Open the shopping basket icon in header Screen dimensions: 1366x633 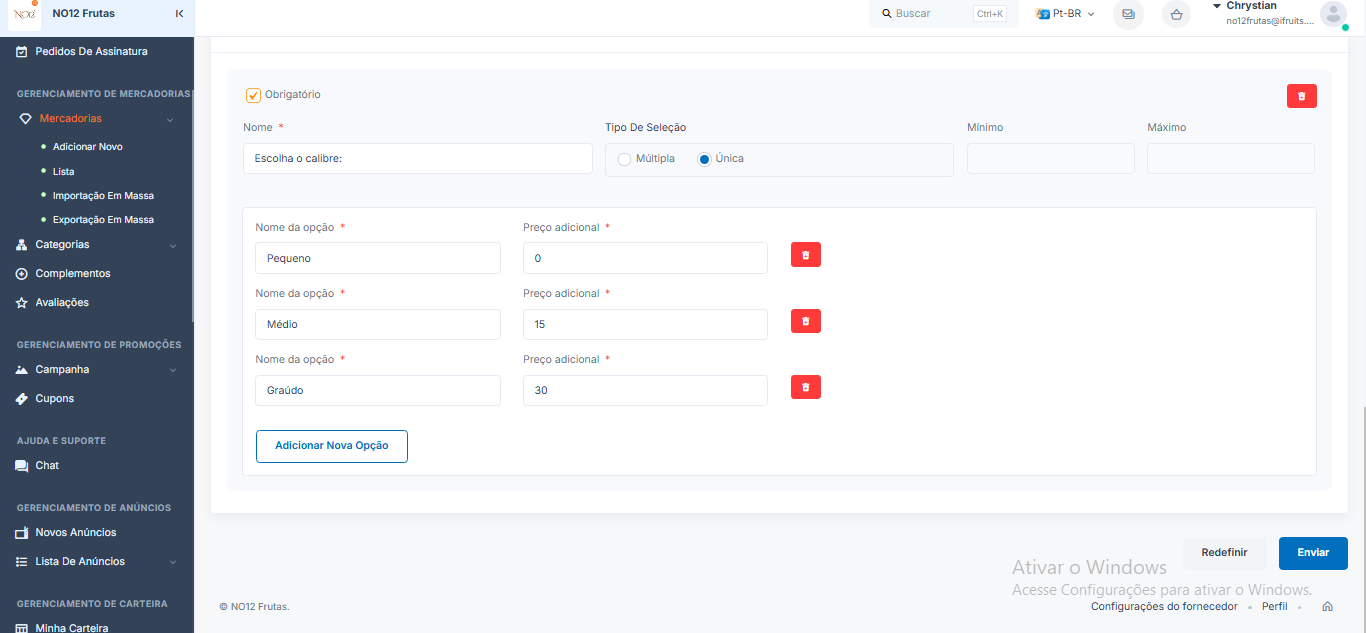coord(1176,14)
